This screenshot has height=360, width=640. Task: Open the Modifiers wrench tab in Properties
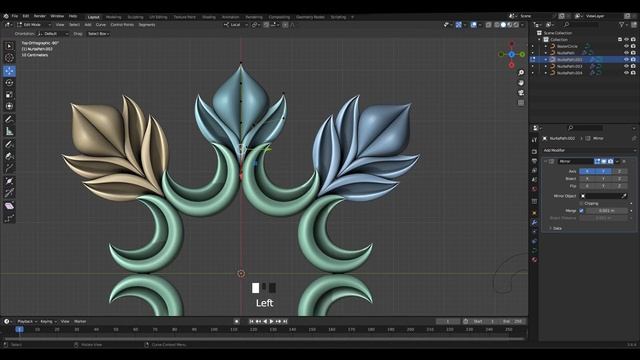(x=534, y=222)
